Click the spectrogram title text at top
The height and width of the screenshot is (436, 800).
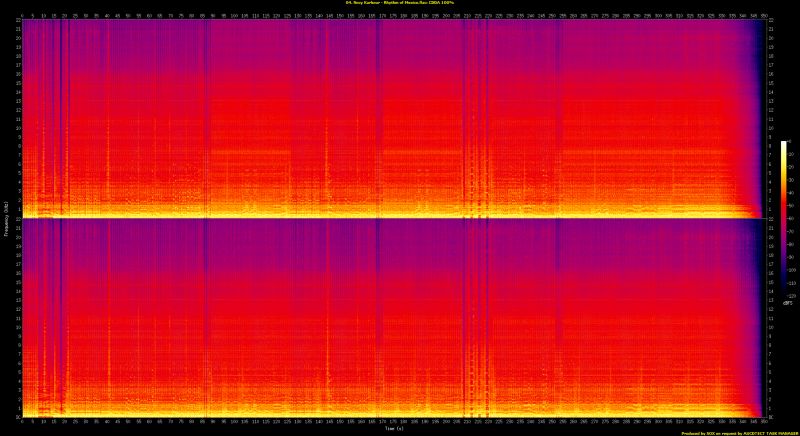(x=399, y=3)
